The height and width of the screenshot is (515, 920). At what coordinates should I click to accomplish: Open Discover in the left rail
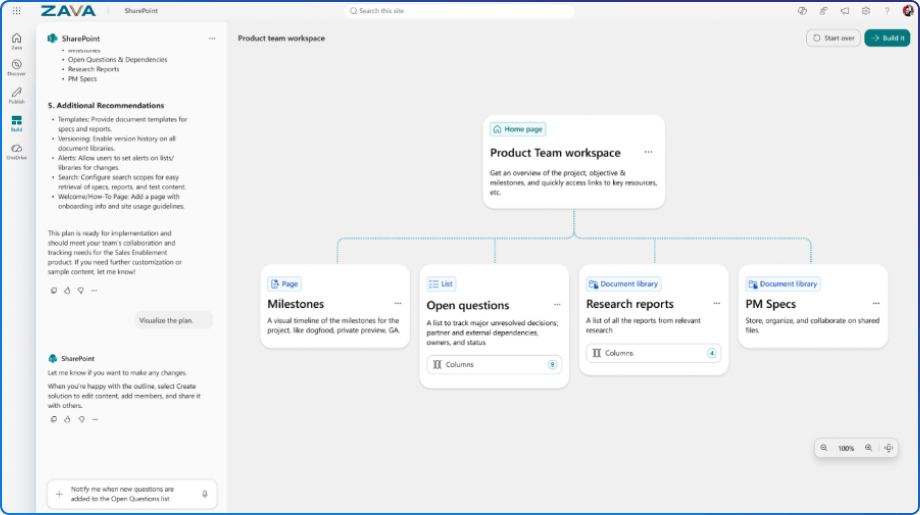pos(16,67)
